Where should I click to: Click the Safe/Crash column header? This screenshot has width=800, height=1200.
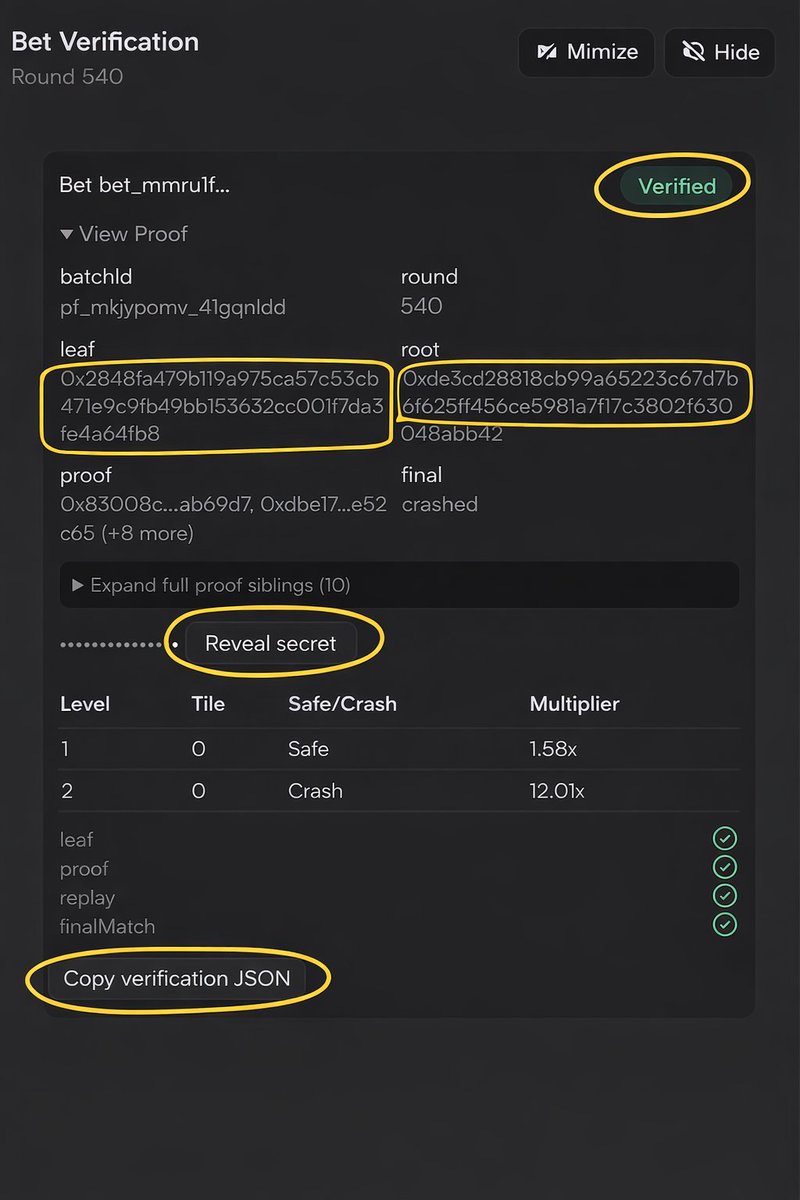(342, 704)
